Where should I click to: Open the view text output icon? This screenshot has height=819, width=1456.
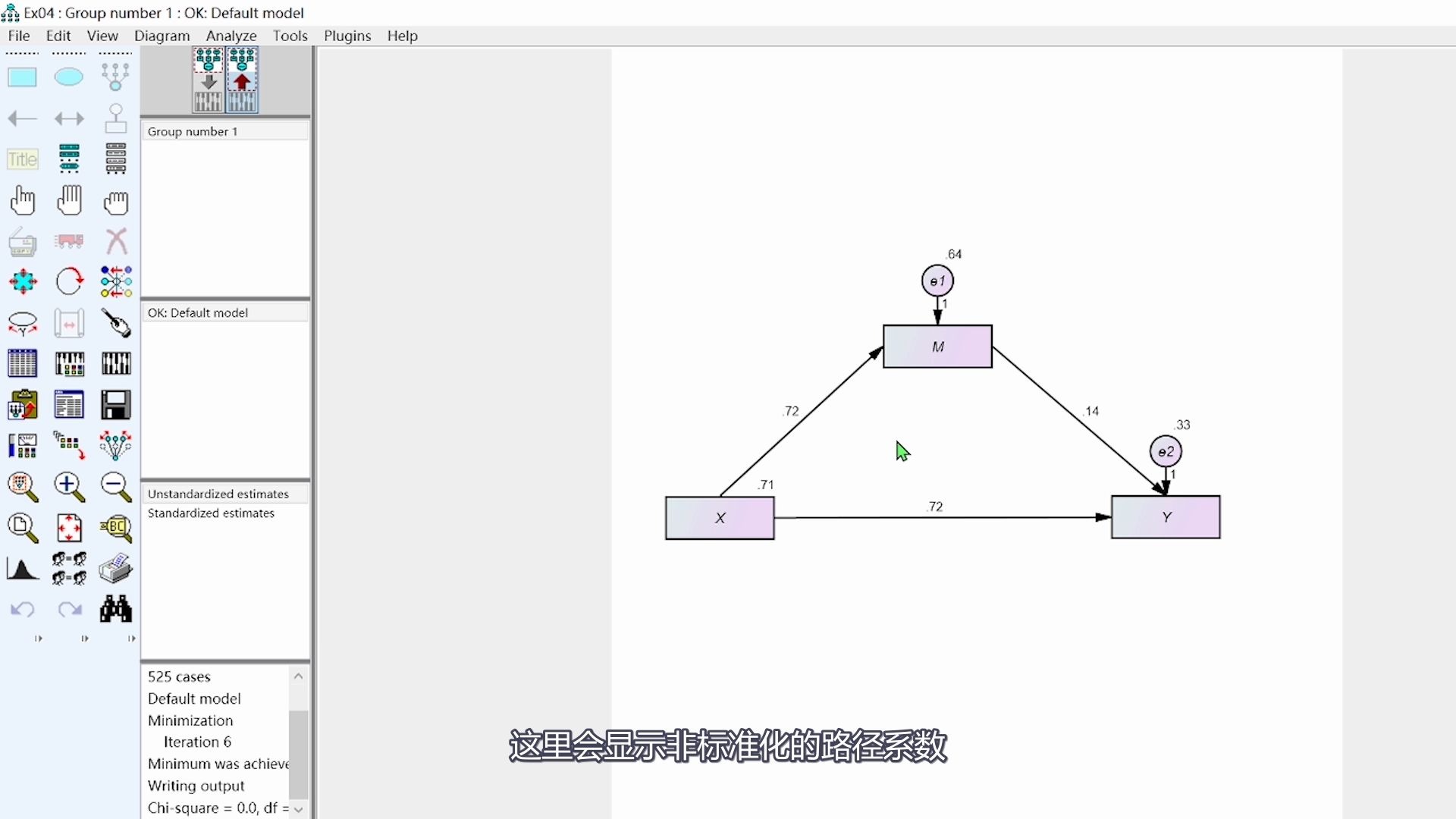click(69, 405)
